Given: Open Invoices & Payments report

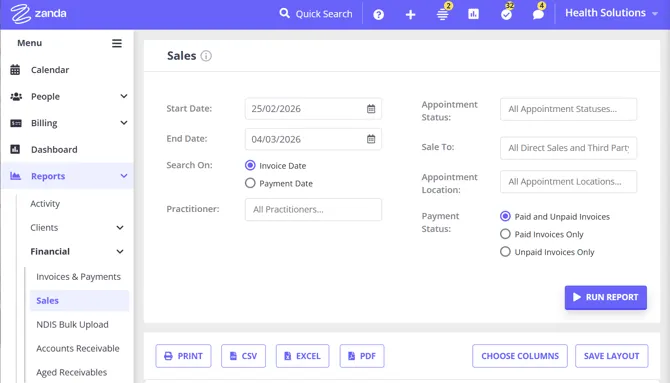Looking at the screenshot, I should [78, 277].
